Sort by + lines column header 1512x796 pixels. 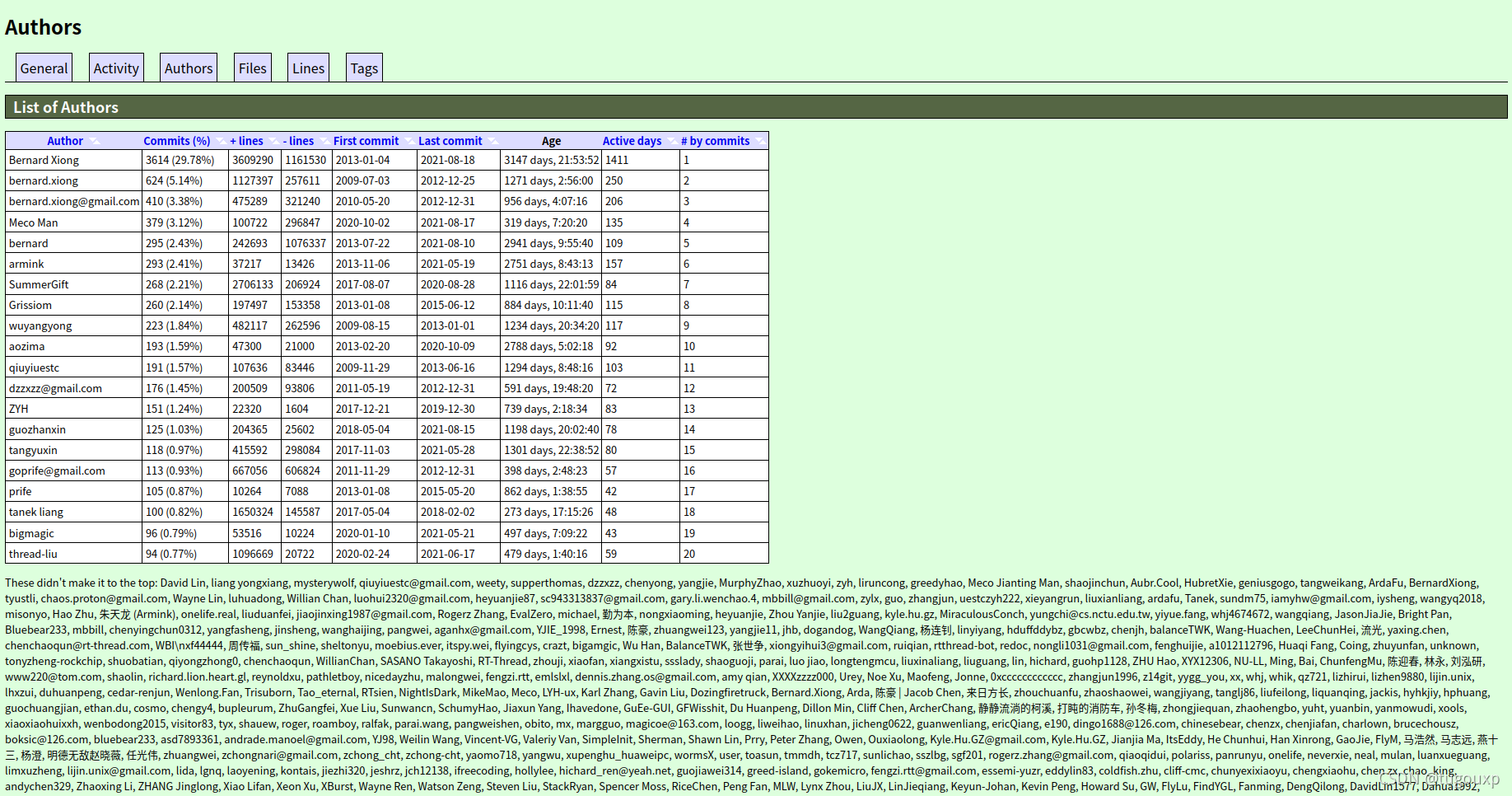coord(247,141)
